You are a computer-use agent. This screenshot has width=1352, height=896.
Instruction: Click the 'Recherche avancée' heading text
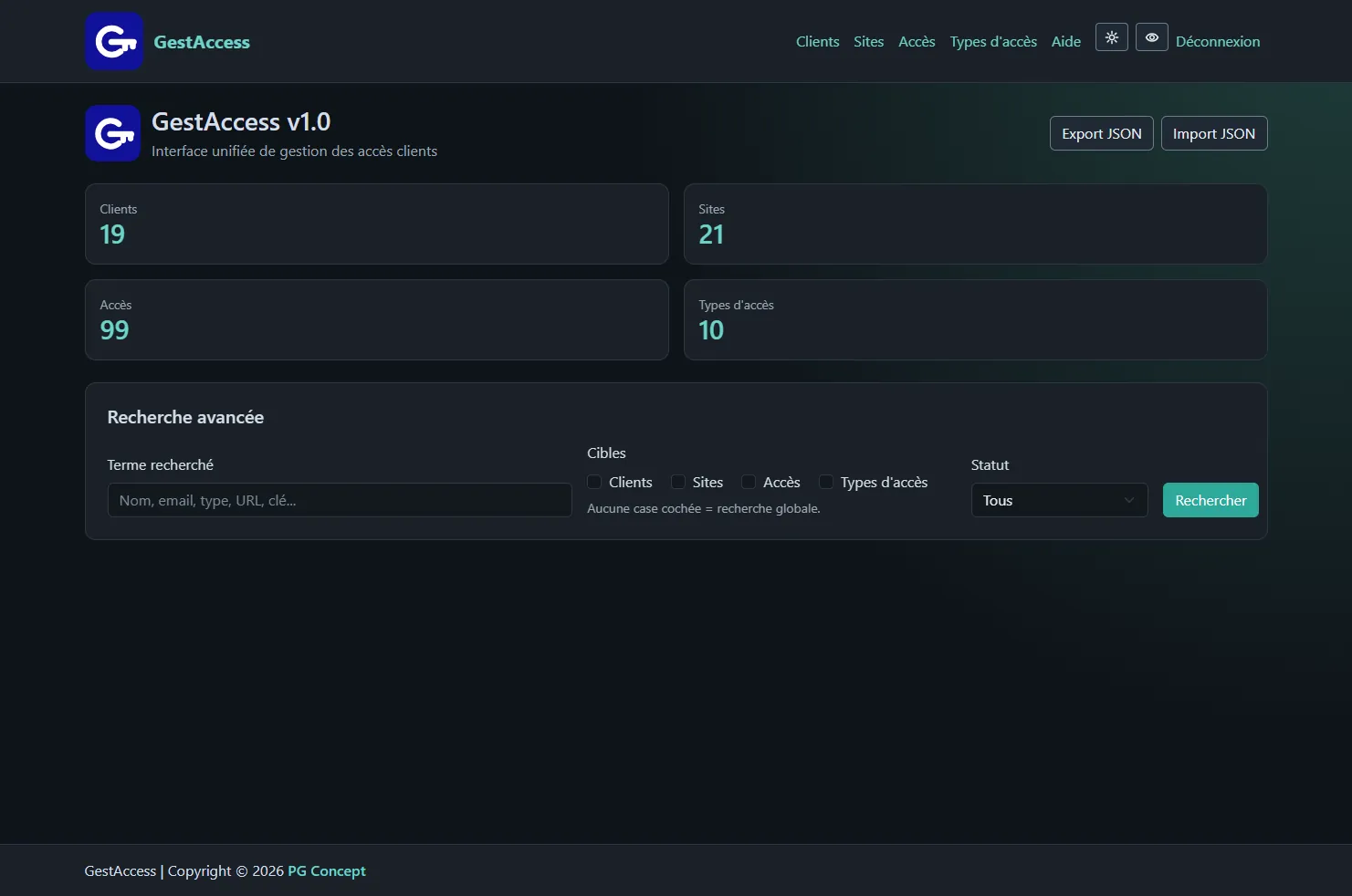185,417
